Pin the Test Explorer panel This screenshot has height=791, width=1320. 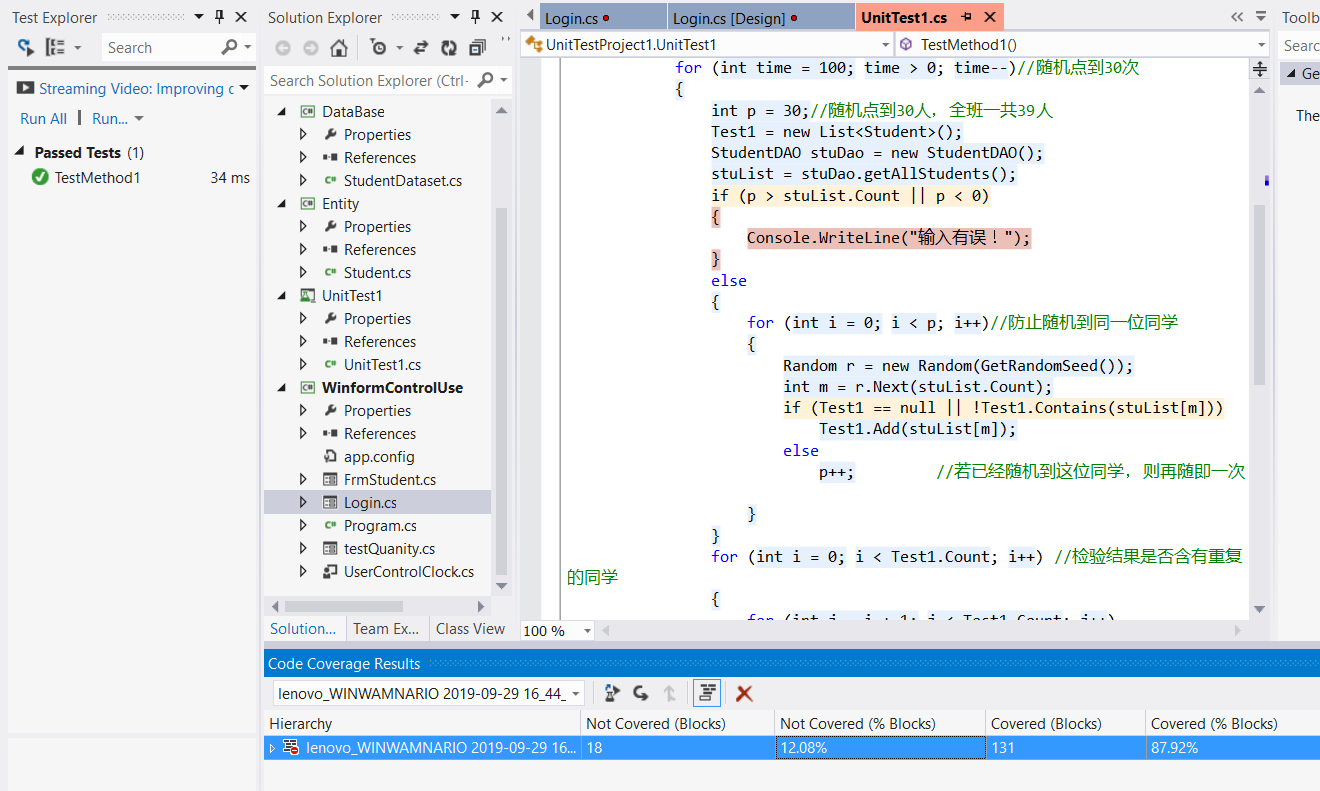click(x=220, y=17)
